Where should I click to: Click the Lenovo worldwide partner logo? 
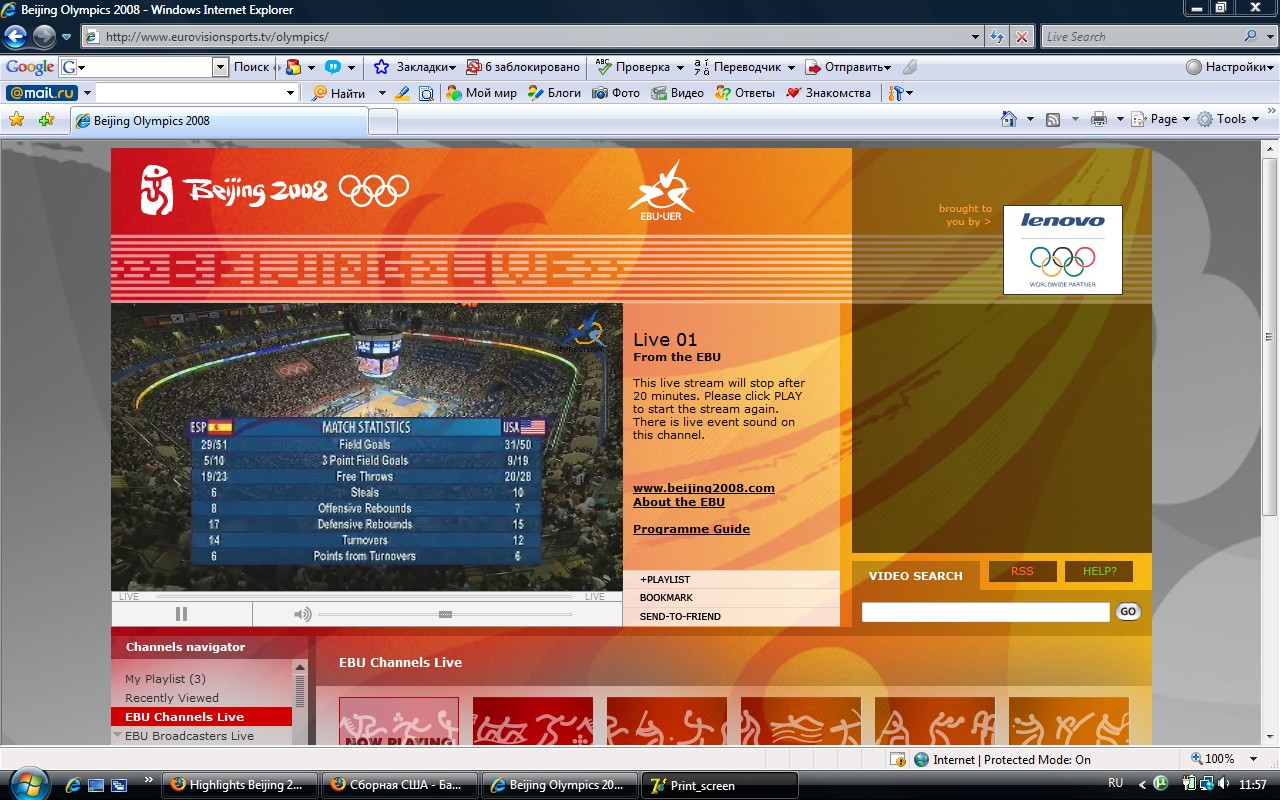pos(1063,250)
